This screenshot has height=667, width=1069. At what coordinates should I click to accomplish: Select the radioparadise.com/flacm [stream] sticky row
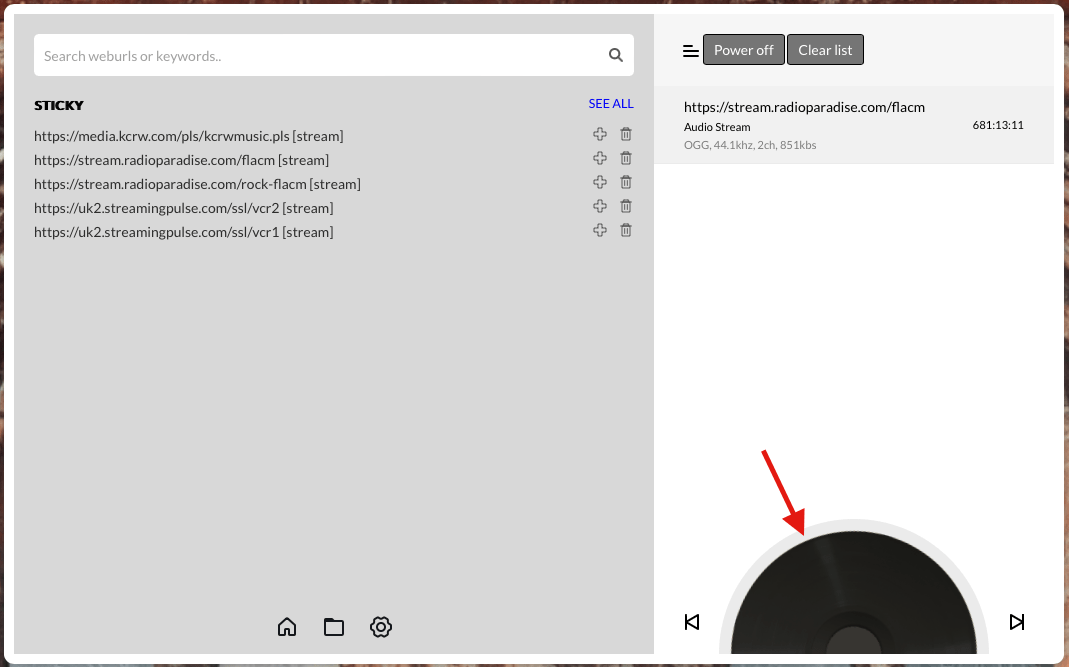coord(181,160)
